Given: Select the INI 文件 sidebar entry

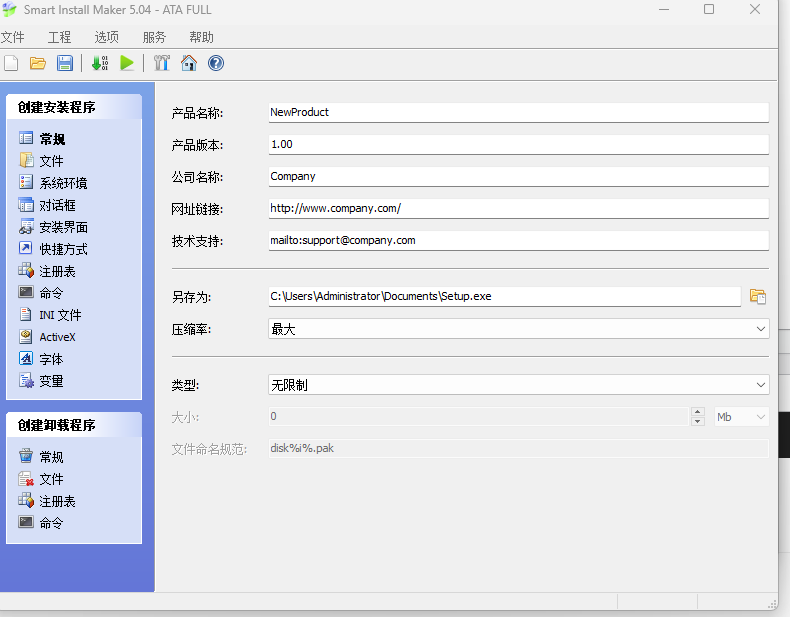Looking at the screenshot, I should click(x=60, y=315).
